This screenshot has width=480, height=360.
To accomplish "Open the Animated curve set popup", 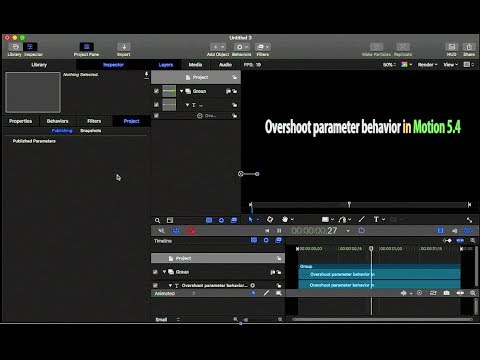I will (x=174, y=293).
